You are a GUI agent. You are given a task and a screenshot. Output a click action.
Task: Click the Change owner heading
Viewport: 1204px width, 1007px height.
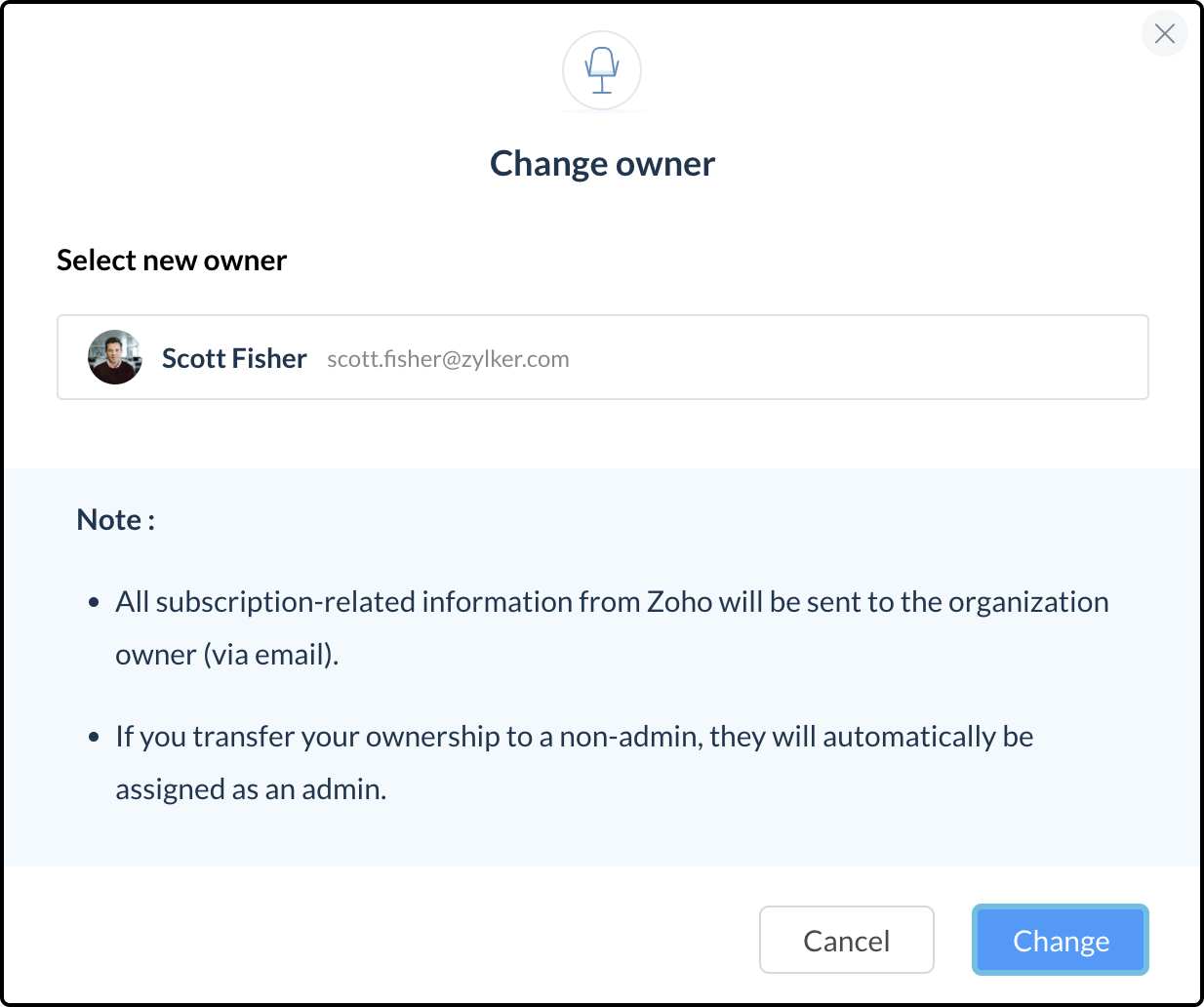tap(602, 164)
